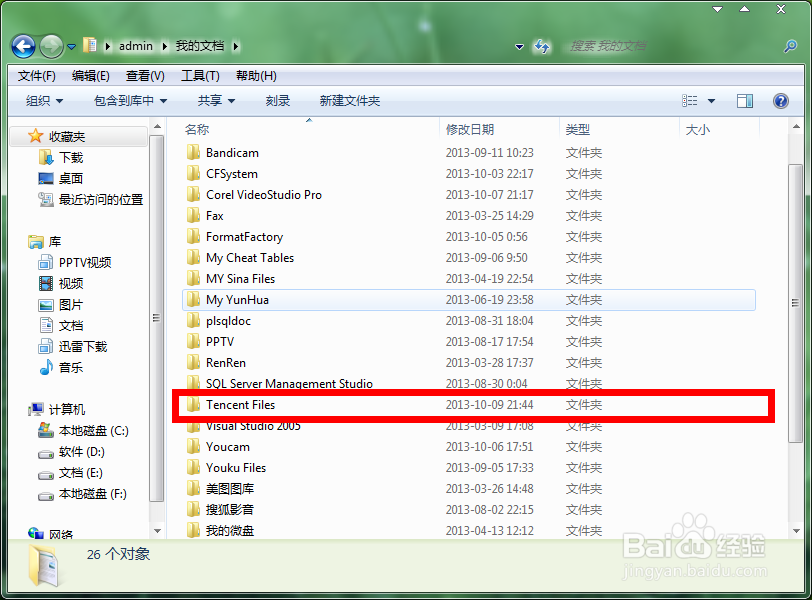Open address bar history dropdown arrow
812x600 pixels.
(519, 47)
